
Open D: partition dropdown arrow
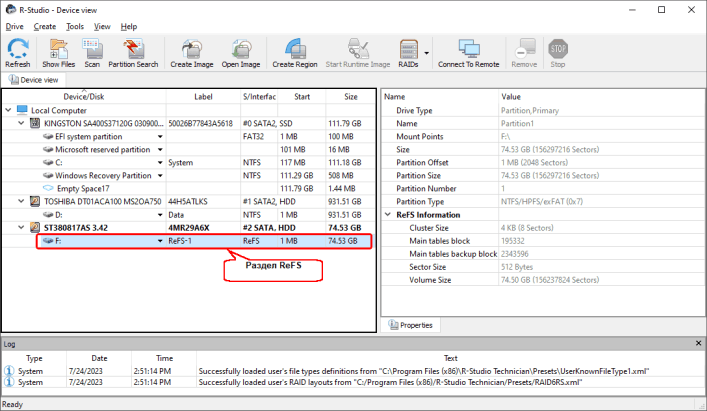coord(160,215)
